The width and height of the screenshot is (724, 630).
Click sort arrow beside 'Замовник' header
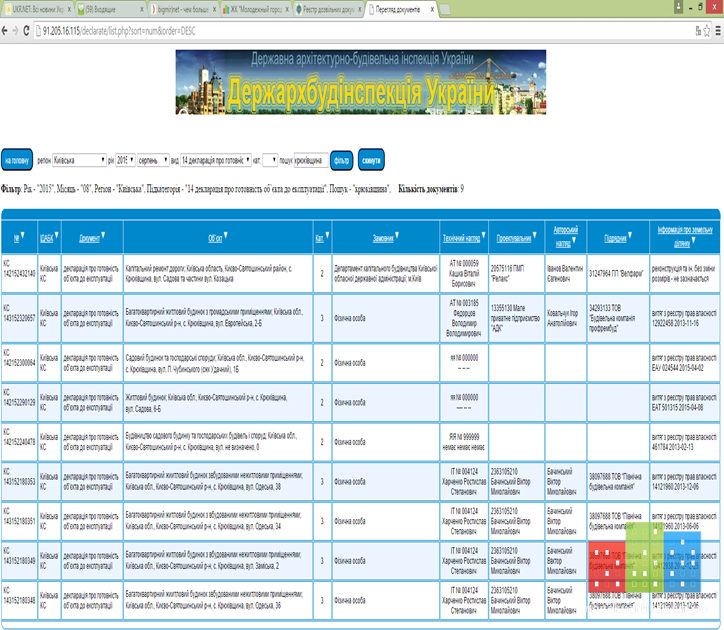[397, 236]
